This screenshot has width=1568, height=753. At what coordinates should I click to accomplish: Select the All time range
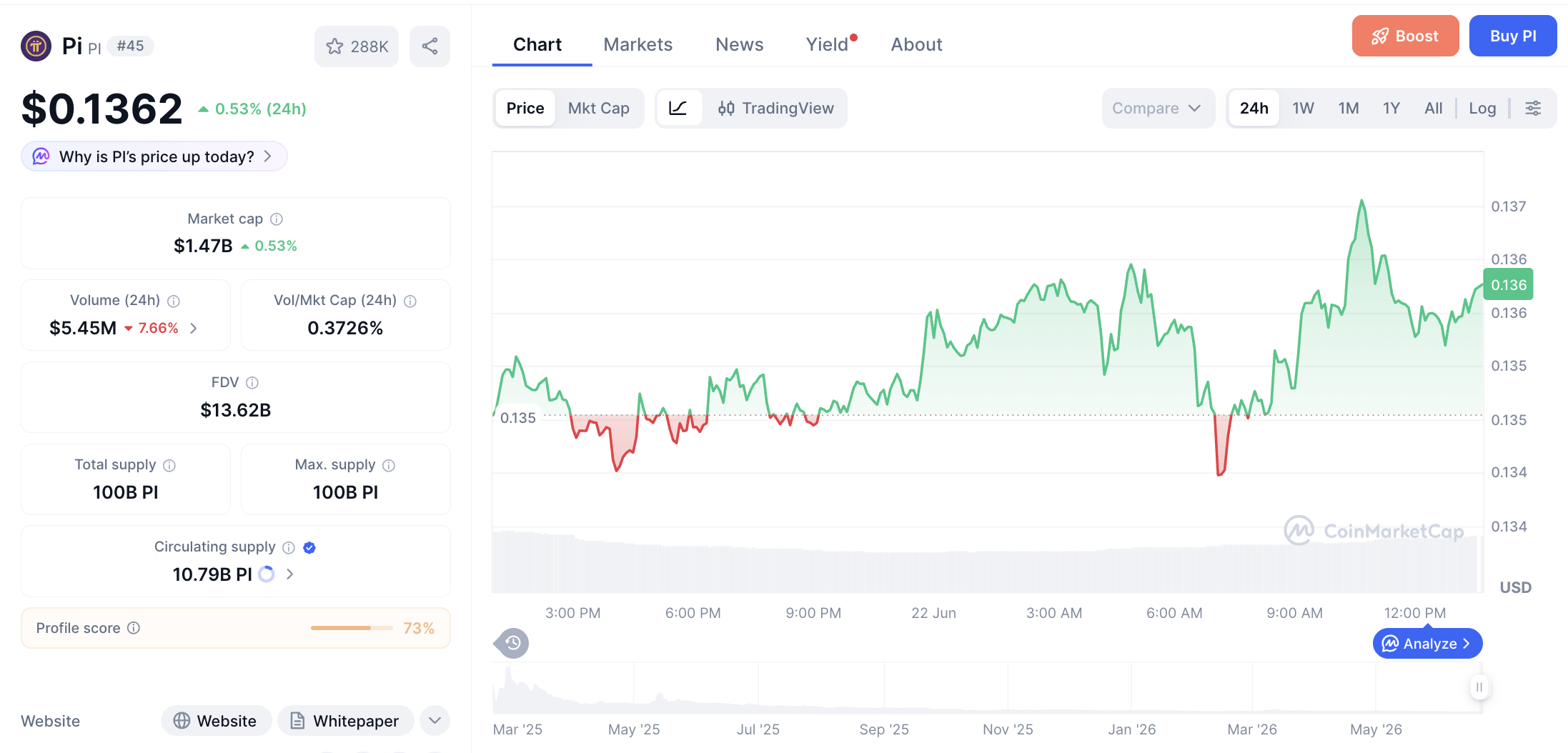pos(1433,109)
